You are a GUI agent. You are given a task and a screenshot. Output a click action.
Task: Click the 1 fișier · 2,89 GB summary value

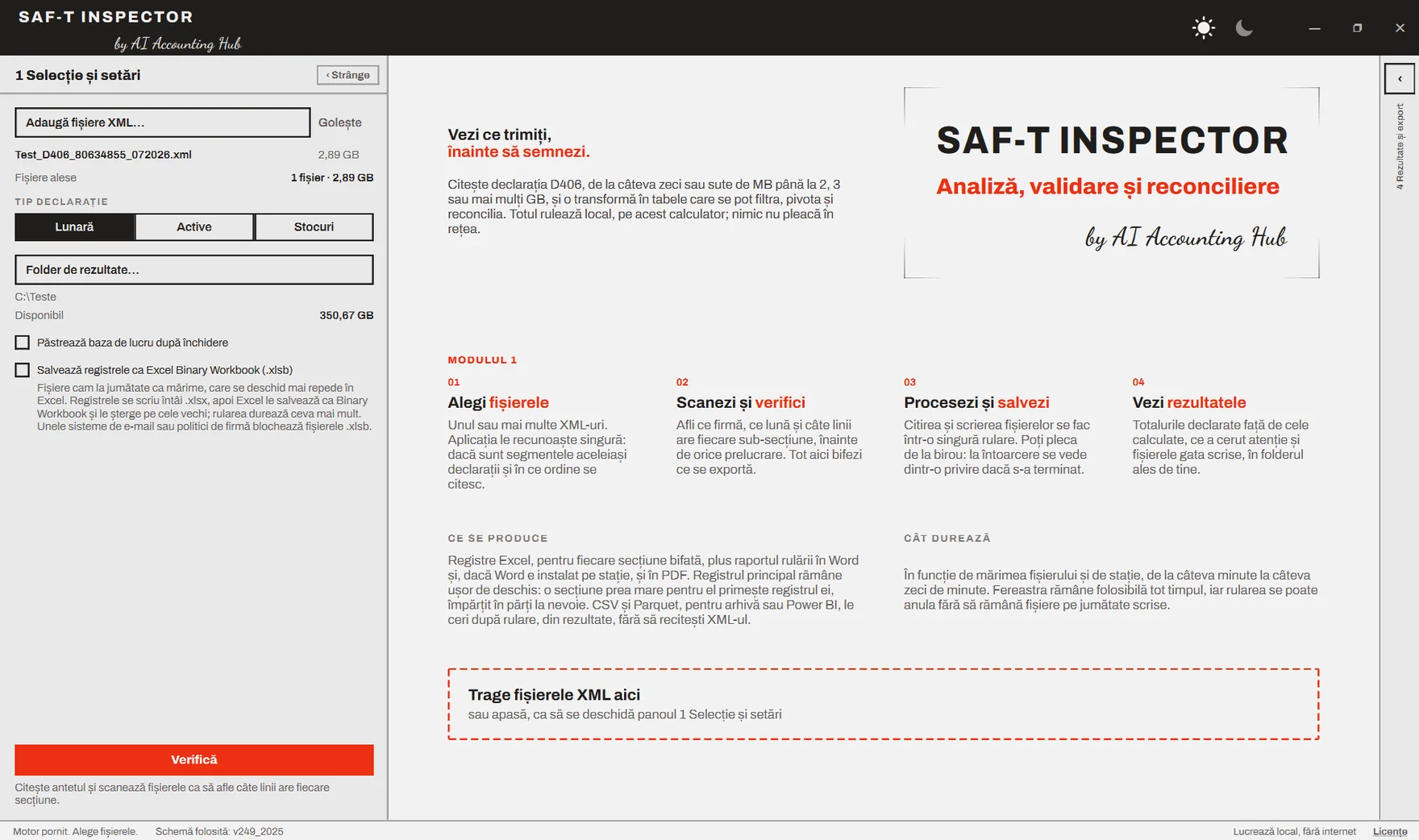click(332, 177)
